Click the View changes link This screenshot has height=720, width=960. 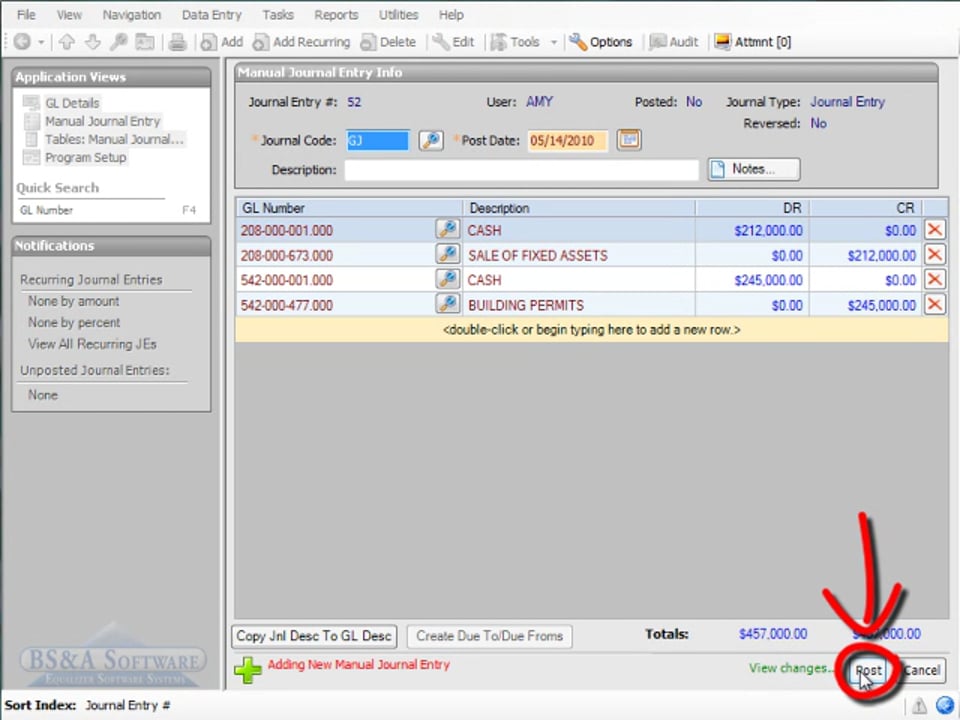click(x=790, y=668)
